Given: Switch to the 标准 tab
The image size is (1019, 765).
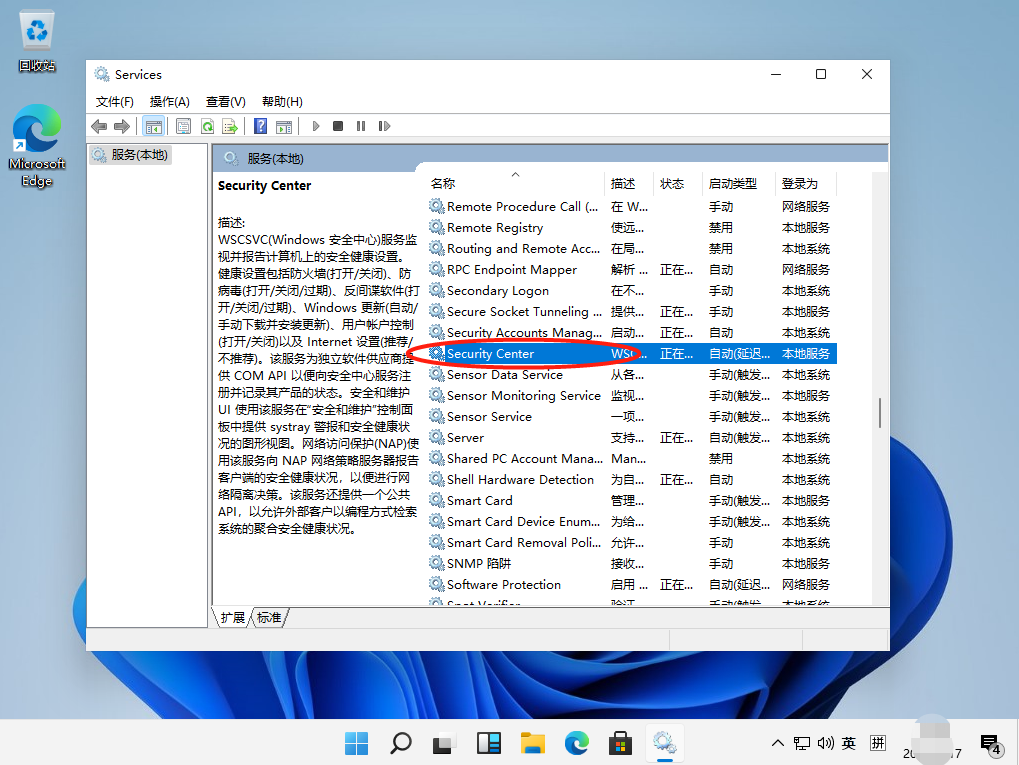Looking at the screenshot, I should click(269, 617).
